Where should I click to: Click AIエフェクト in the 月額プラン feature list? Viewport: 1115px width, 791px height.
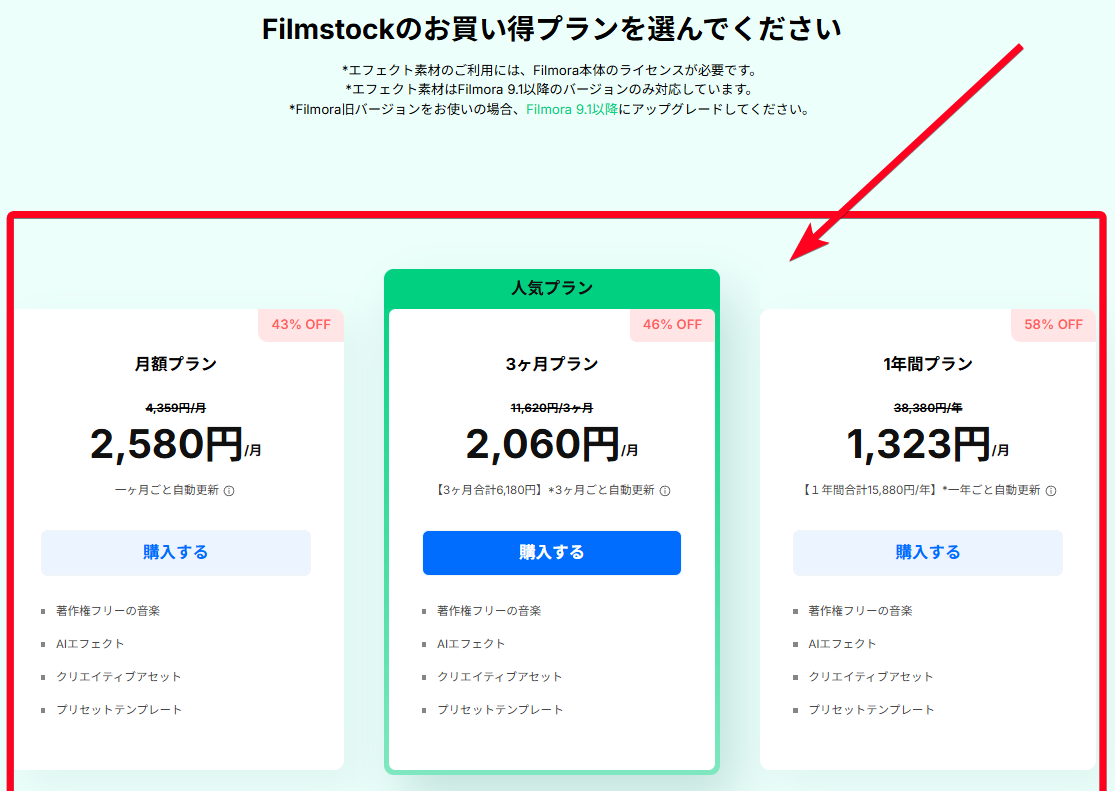(x=90, y=644)
